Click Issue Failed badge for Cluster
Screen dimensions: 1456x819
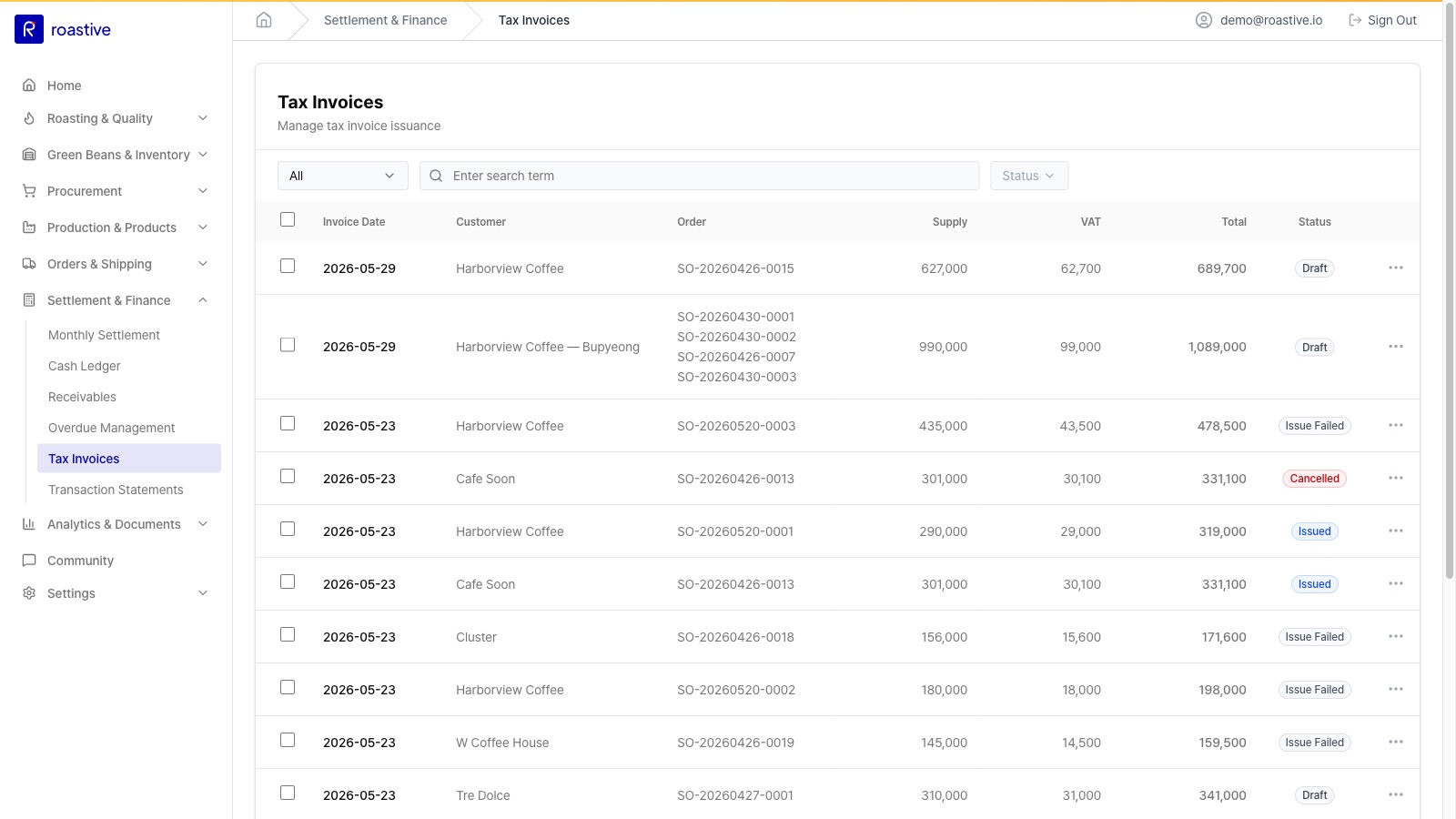coord(1314,637)
